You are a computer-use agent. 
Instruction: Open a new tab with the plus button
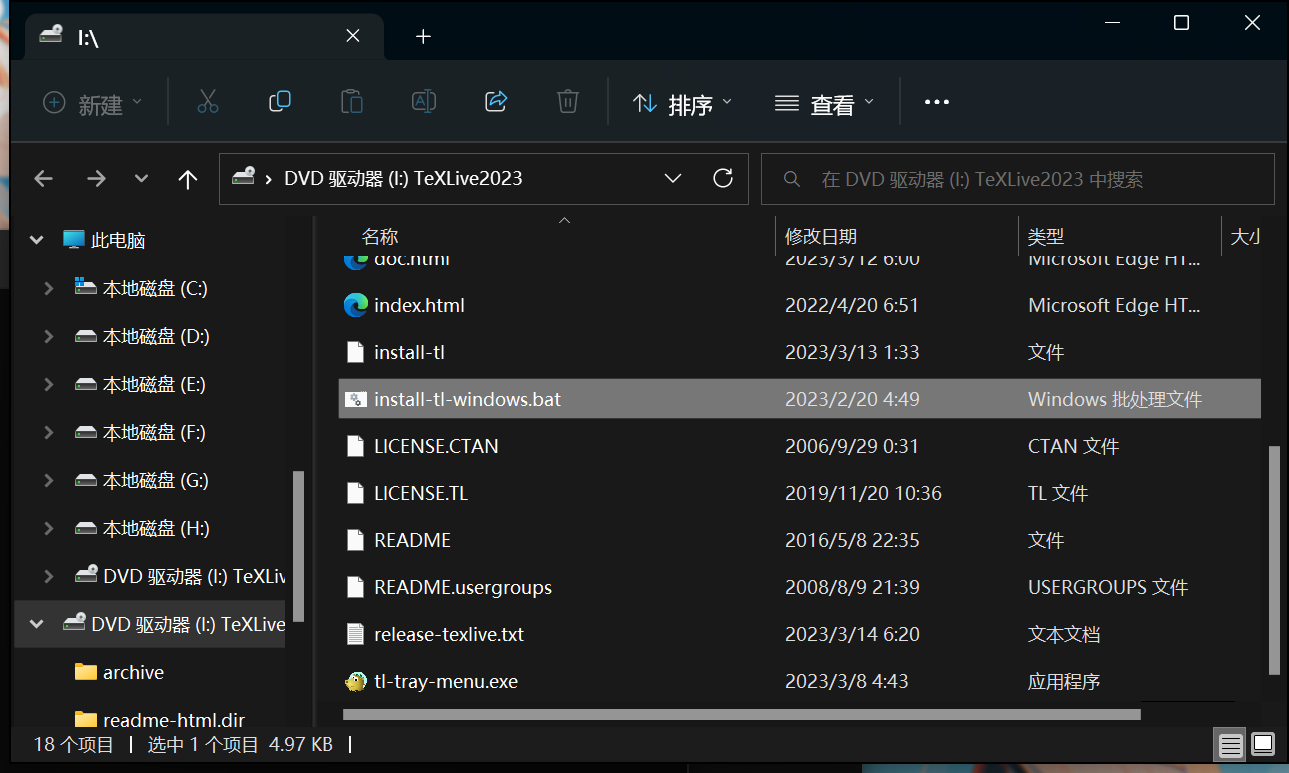pyautogui.click(x=423, y=36)
